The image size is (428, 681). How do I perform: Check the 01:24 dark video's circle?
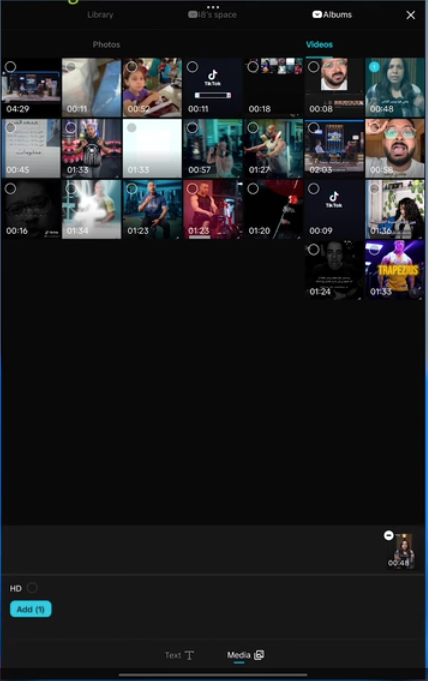(313, 249)
